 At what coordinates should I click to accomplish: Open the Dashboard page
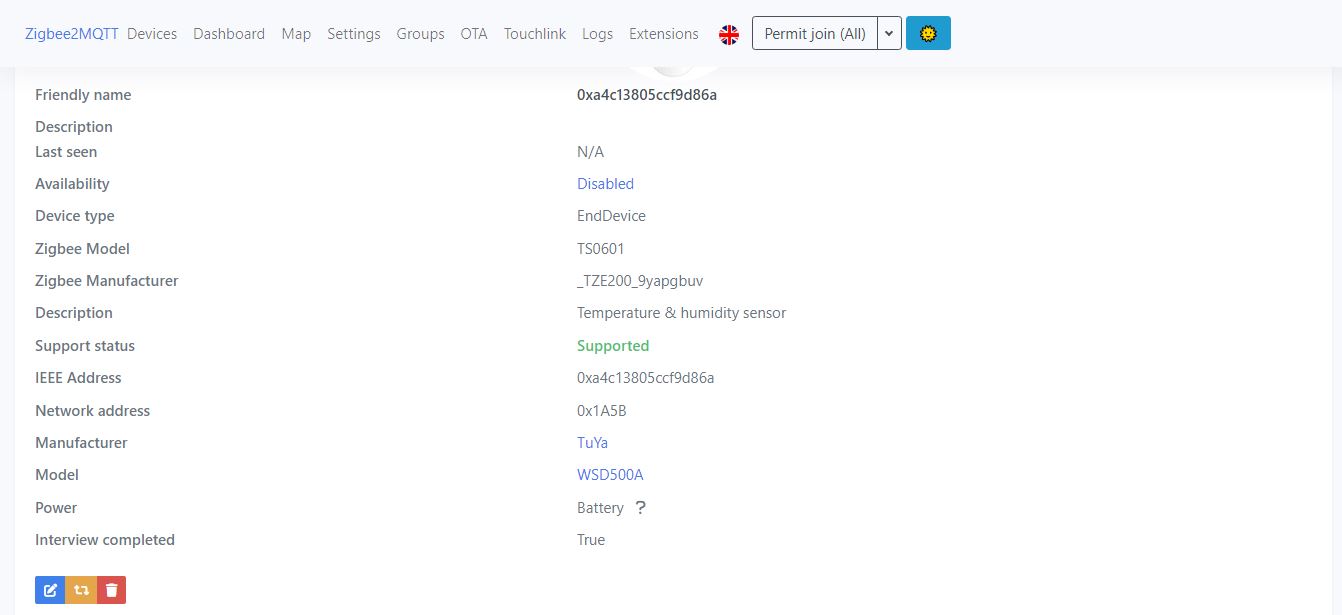pos(229,33)
